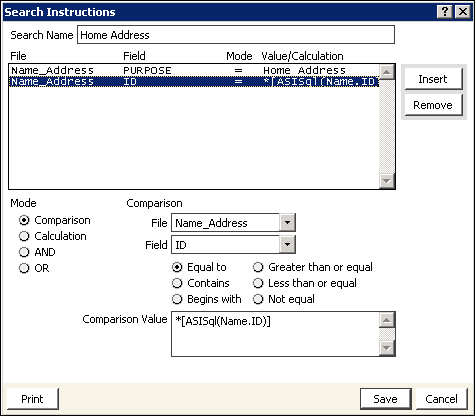Click the Insert button
Viewport: 475px width, 416px height.
click(433, 79)
